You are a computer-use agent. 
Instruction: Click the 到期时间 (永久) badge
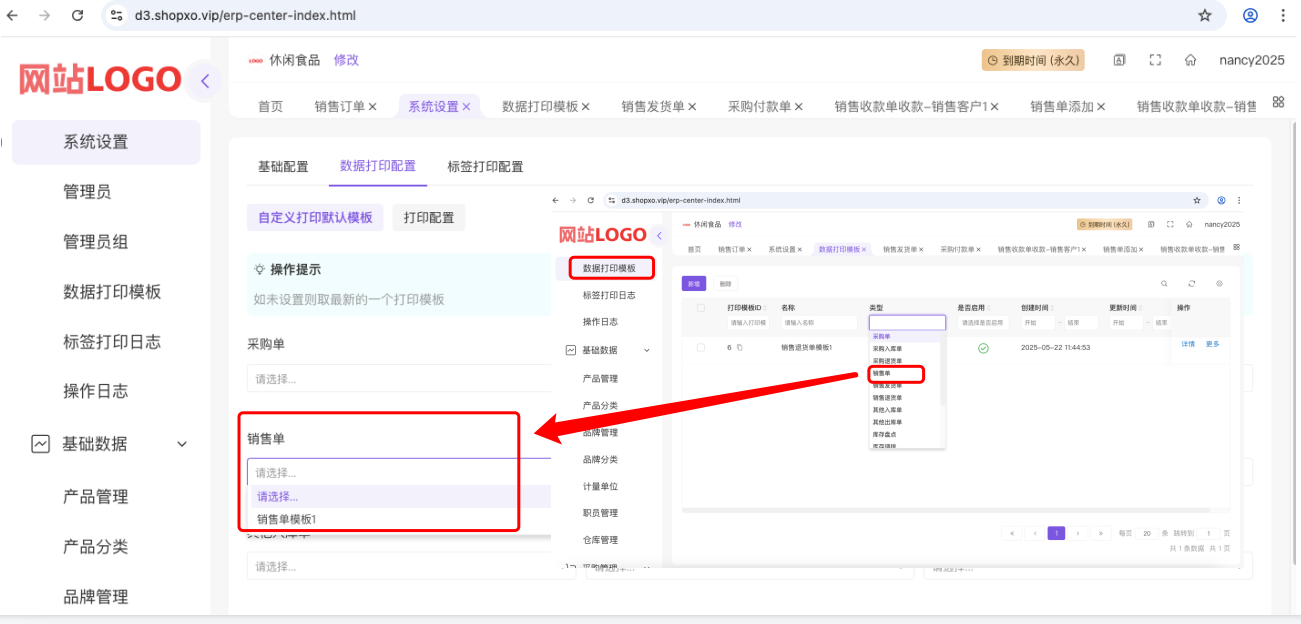pyautogui.click(x=1033, y=60)
